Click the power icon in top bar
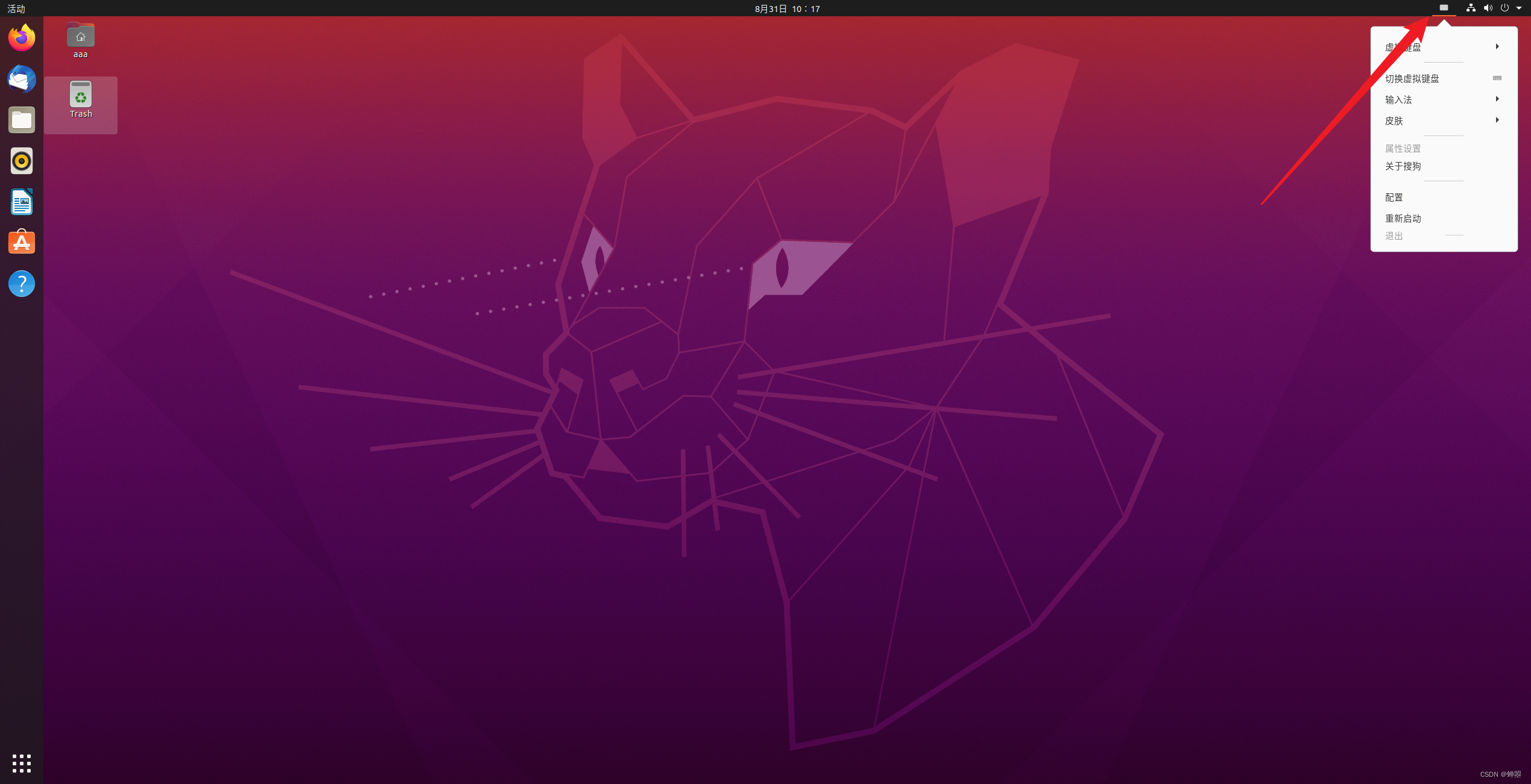 (x=1504, y=8)
